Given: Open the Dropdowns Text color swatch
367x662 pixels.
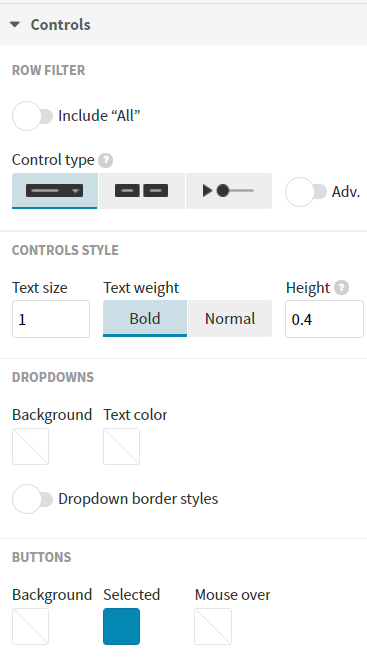Looking at the screenshot, I should click(x=122, y=446).
